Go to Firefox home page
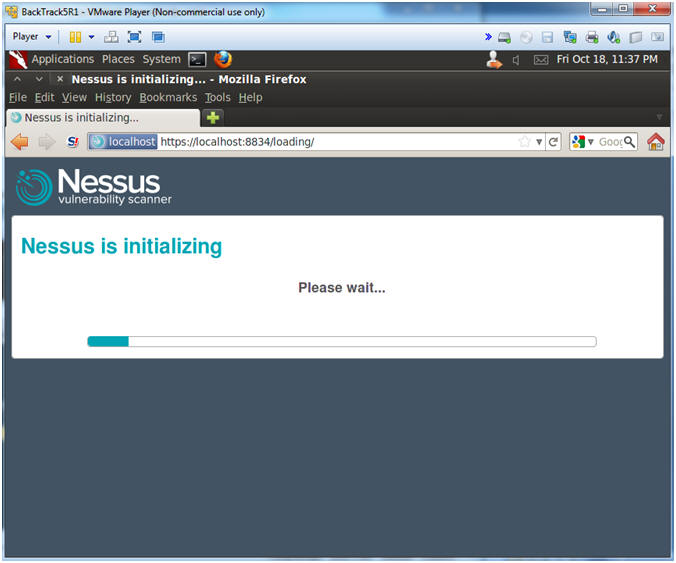676x563 pixels. pos(656,141)
